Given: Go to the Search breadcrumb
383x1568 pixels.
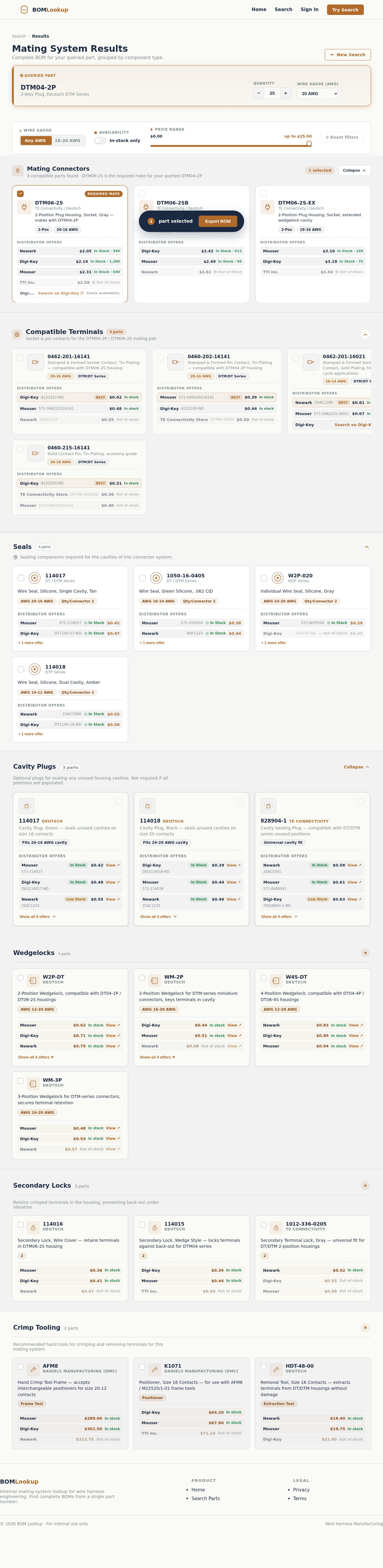Looking at the screenshot, I should [19, 36].
